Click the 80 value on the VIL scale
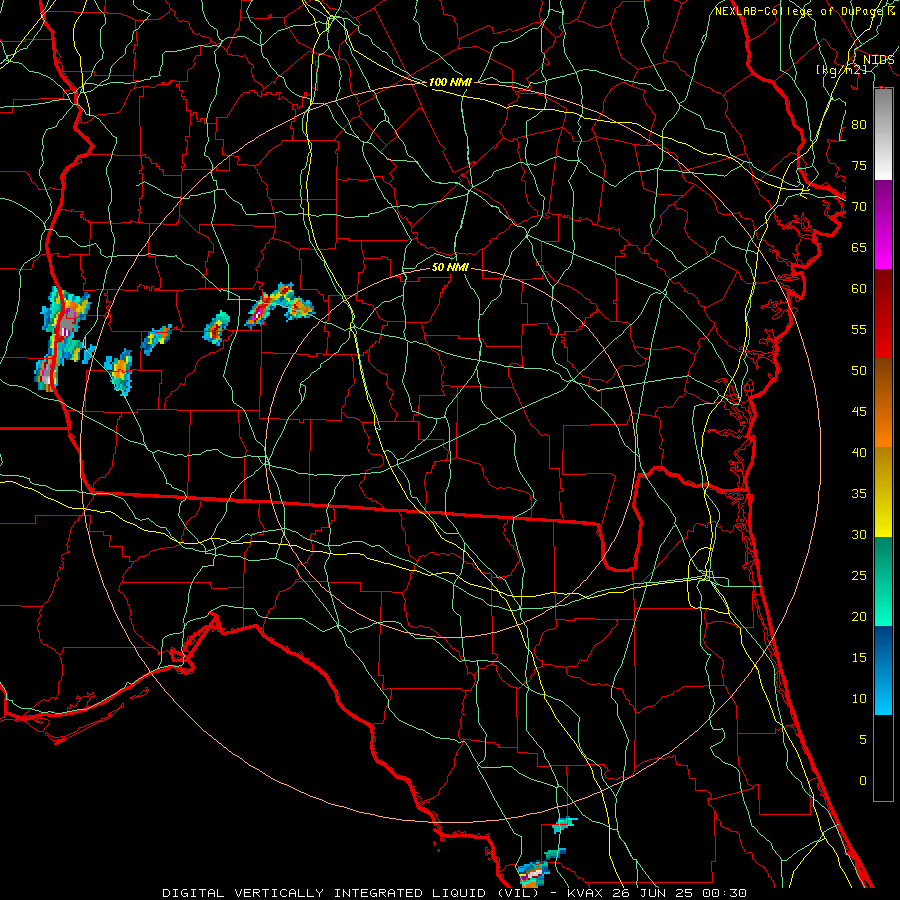Screen dimensions: 900x900 pos(859,125)
